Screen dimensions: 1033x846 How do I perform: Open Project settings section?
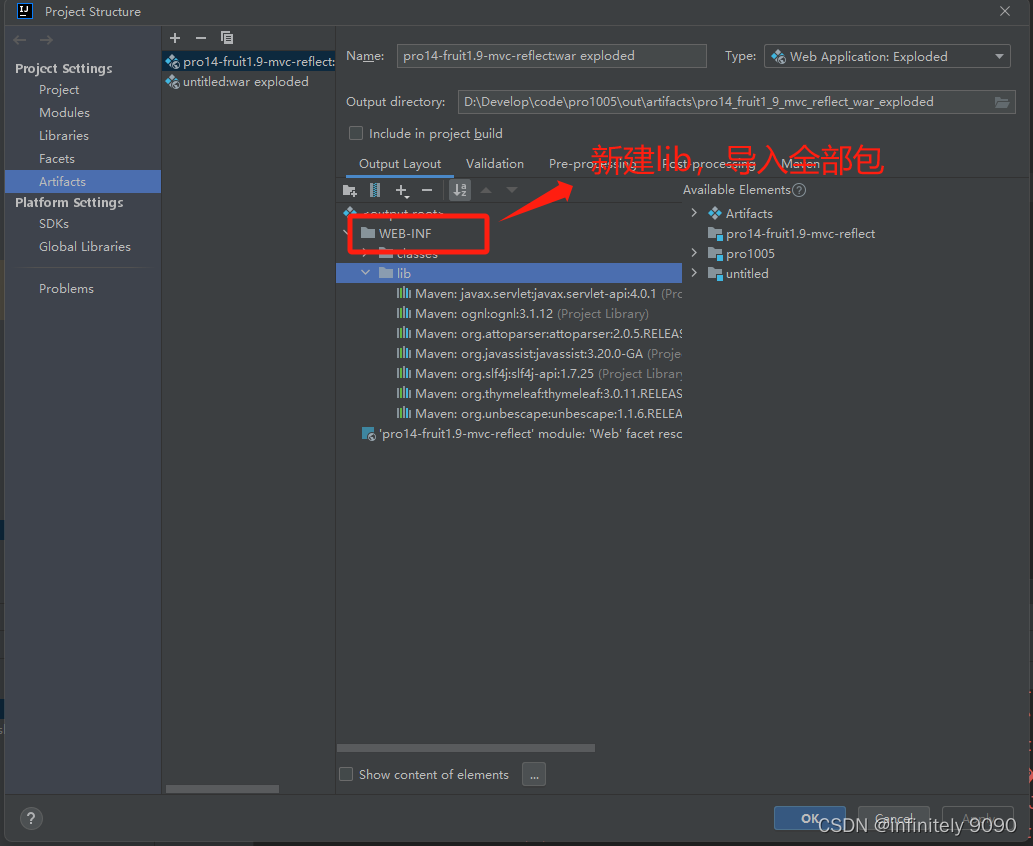tap(59, 90)
